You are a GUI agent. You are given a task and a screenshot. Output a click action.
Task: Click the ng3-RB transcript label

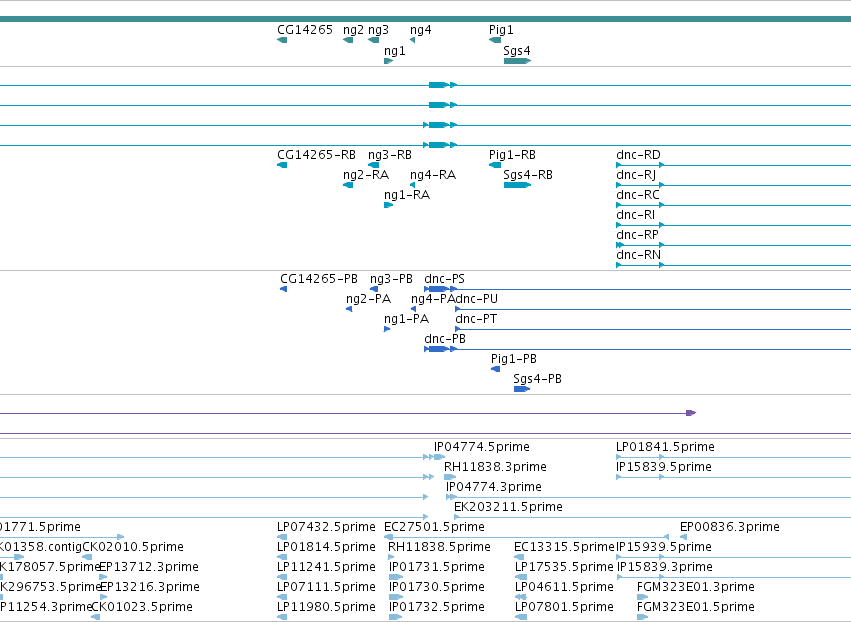click(390, 155)
